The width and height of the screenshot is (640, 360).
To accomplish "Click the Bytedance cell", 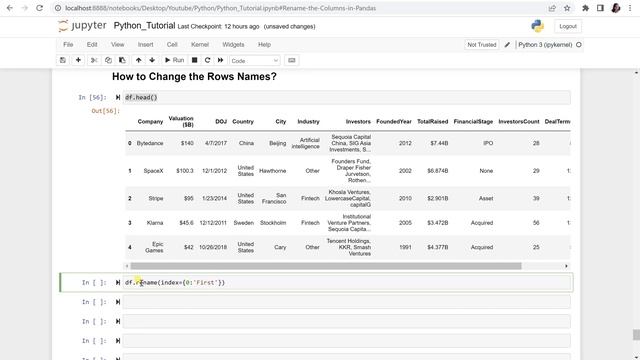I will coord(150,143).
